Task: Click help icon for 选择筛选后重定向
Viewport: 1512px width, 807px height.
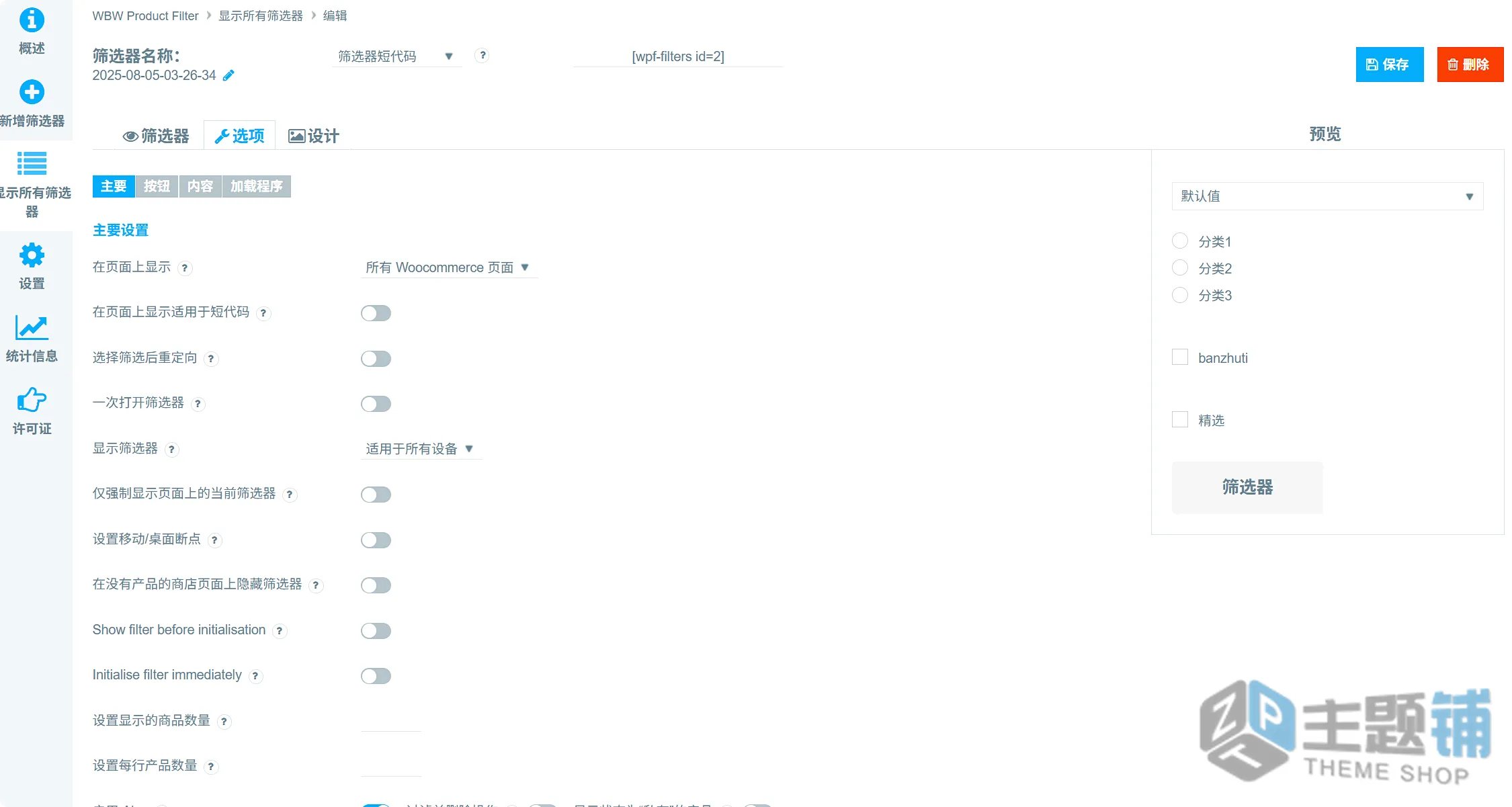Action: (x=211, y=359)
